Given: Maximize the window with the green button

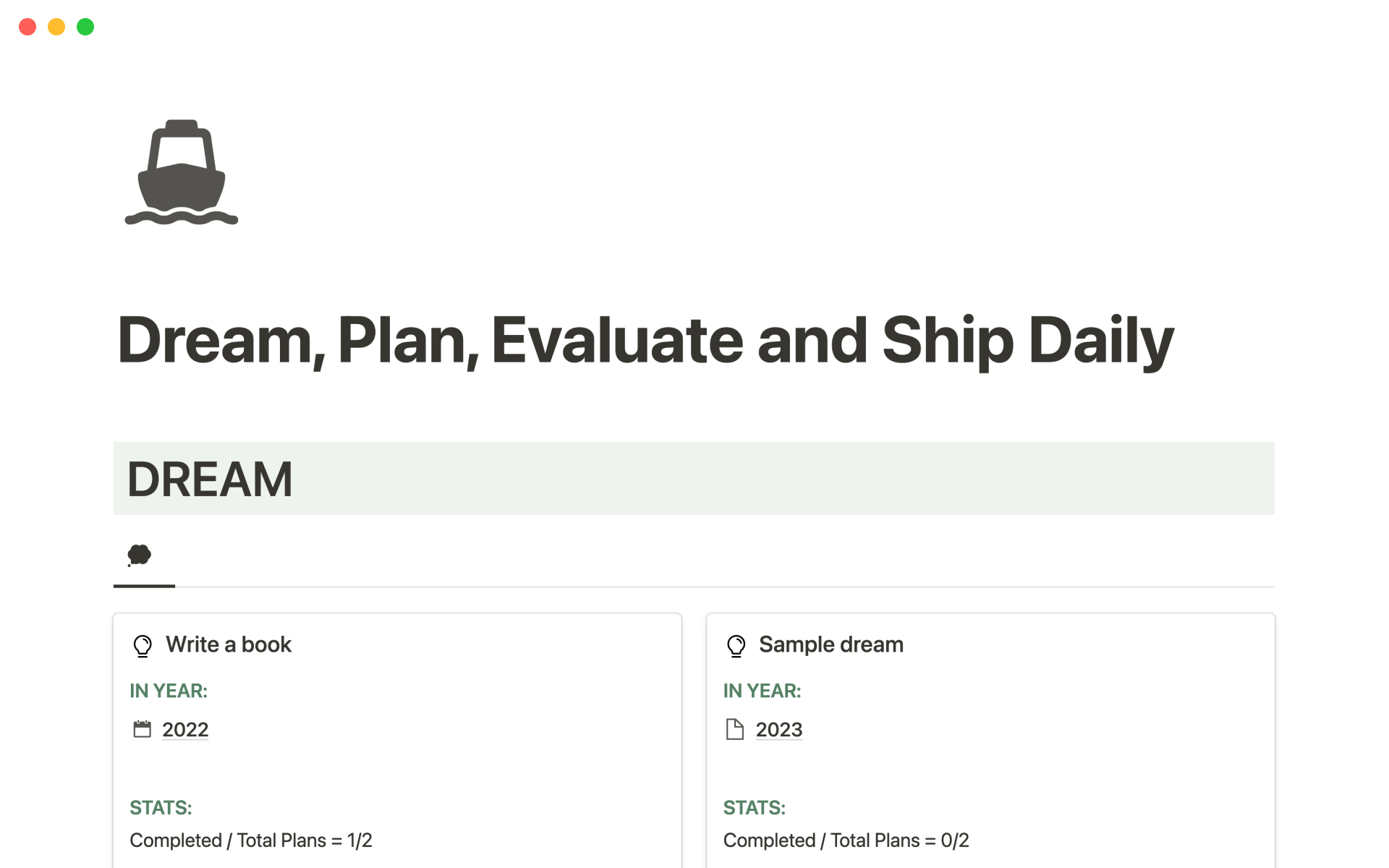Looking at the screenshot, I should [85, 27].
